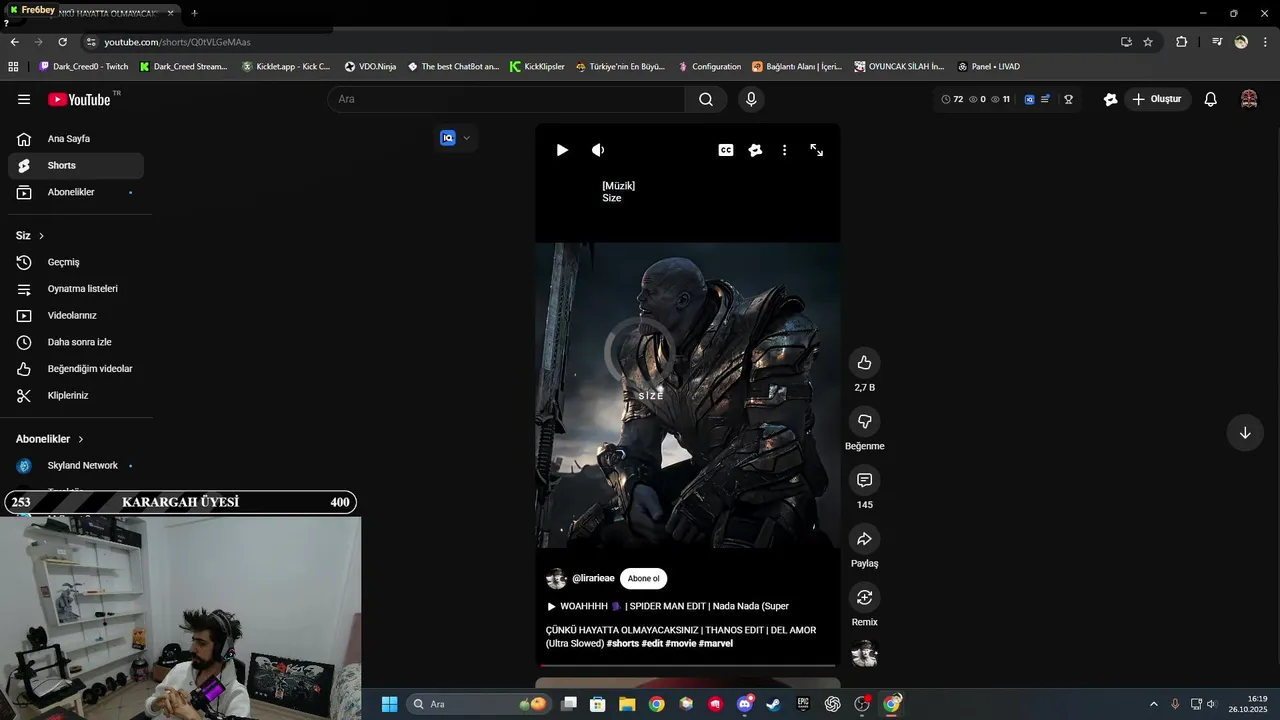The width and height of the screenshot is (1280, 720).
Task: Bookmark this page with the star
Action: (x=1148, y=42)
